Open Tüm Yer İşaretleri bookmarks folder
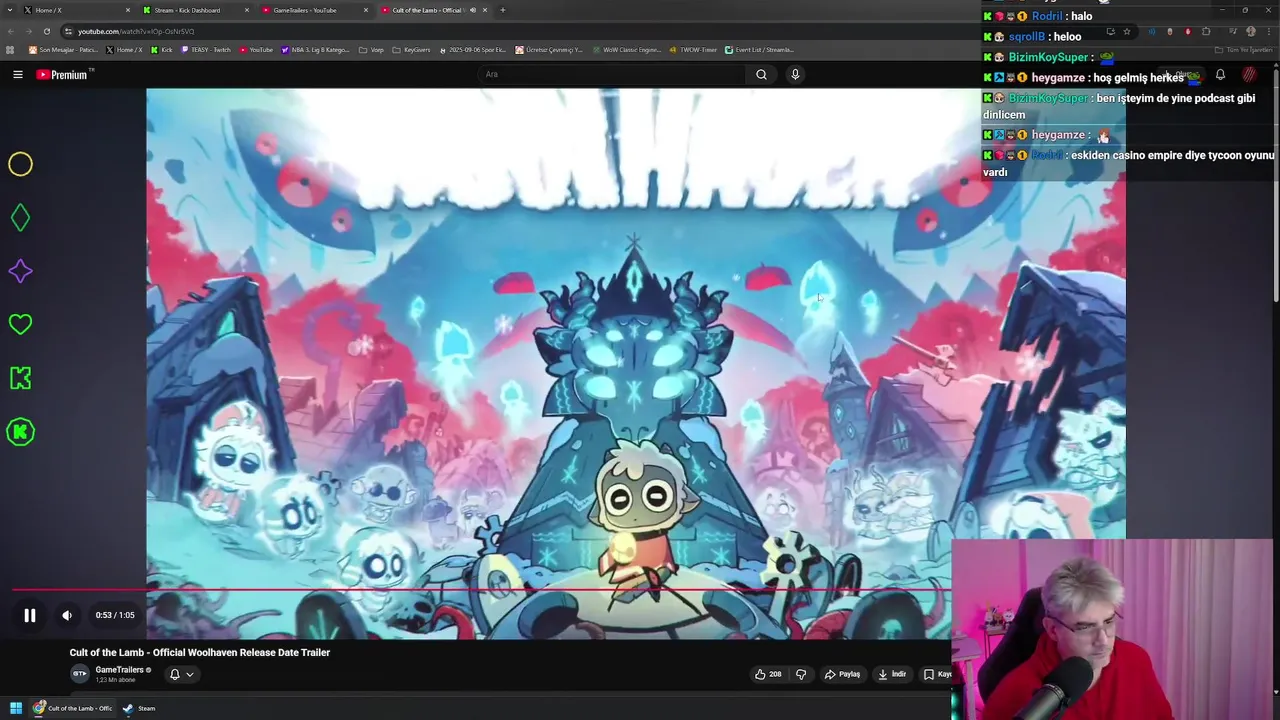This screenshot has width=1280, height=720. [1243, 50]
